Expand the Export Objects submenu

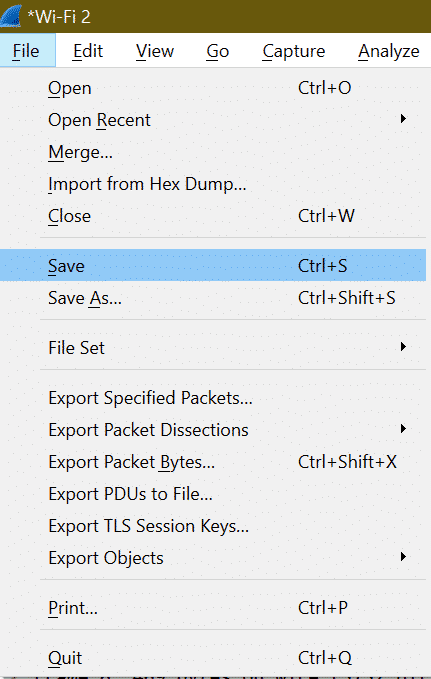pyautogui.click(x=213, y=558)
